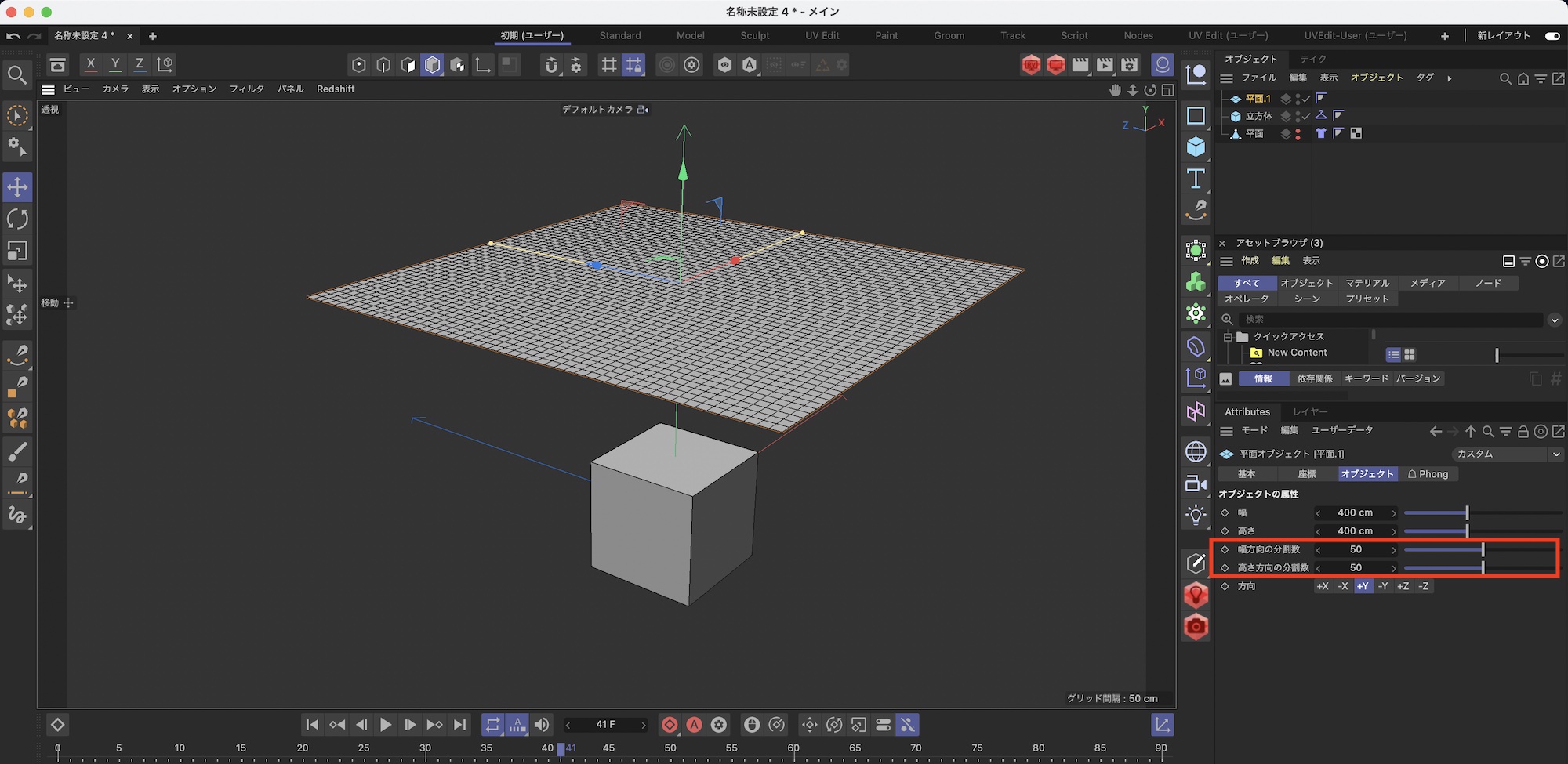
Task: Select the Move tool in left toolbar
Action: point(17,187)
